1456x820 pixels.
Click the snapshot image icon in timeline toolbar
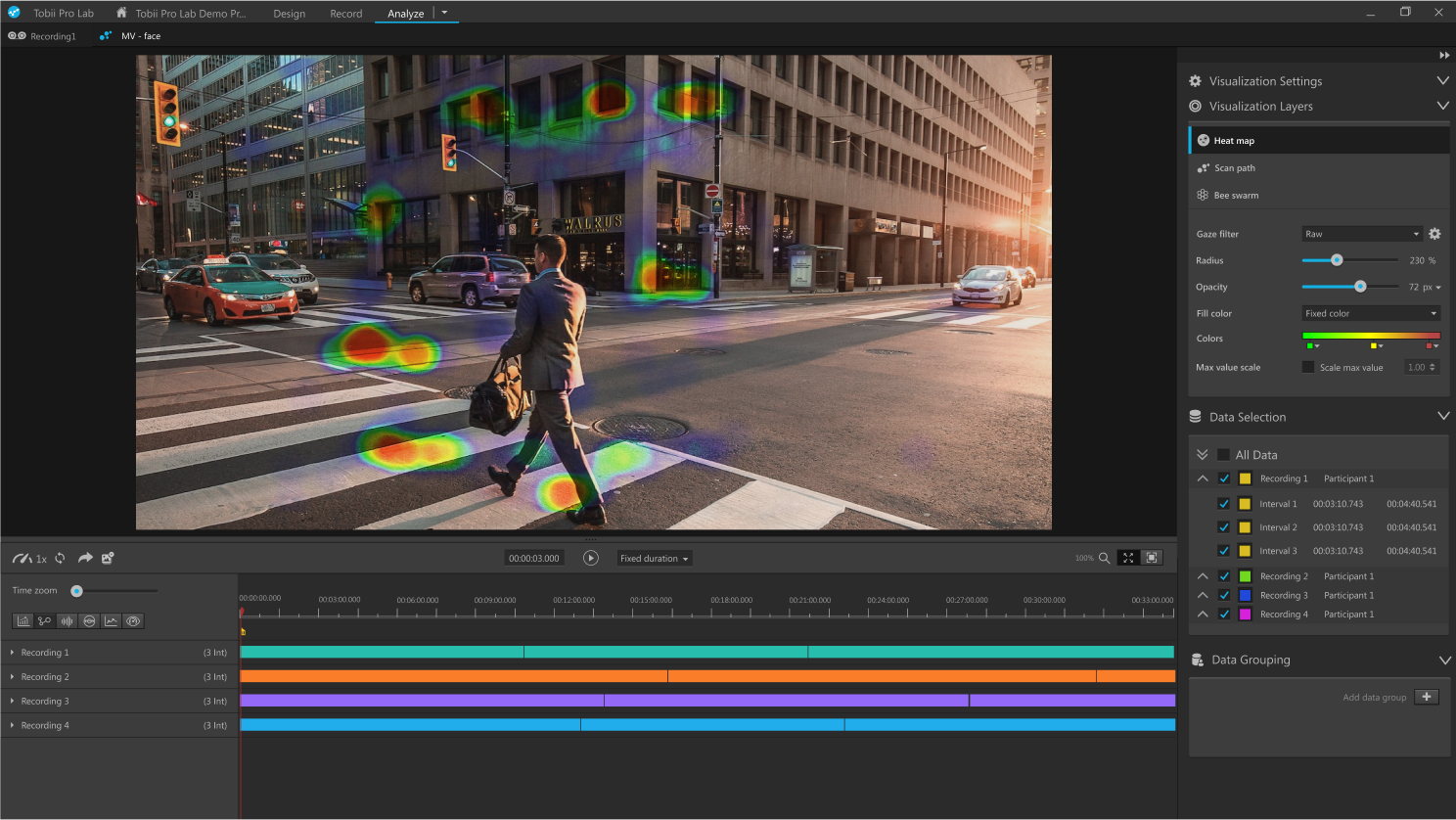pyautogui.click(x=108, y=558)
